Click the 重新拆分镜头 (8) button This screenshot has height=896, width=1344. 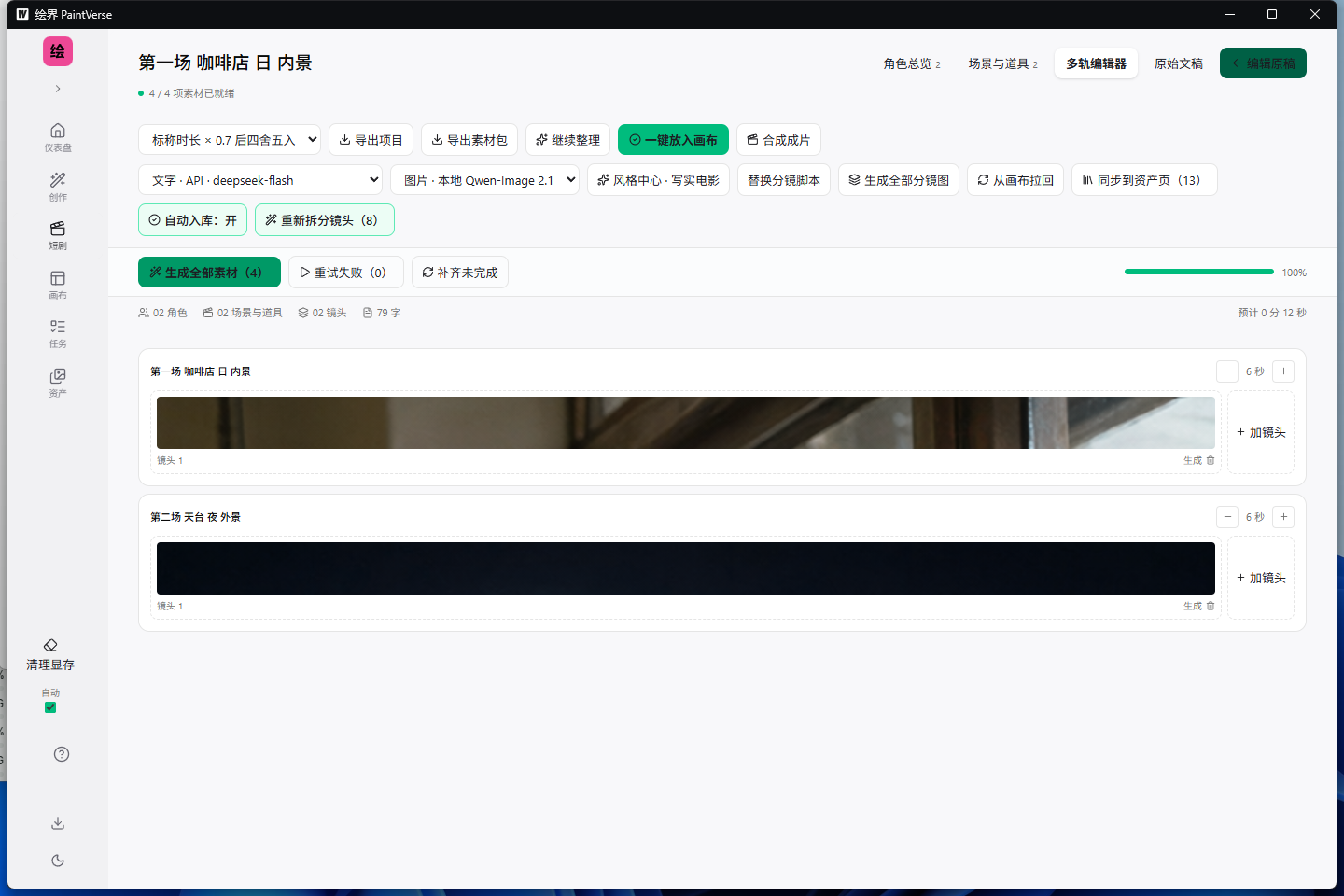tap(324, 220)
